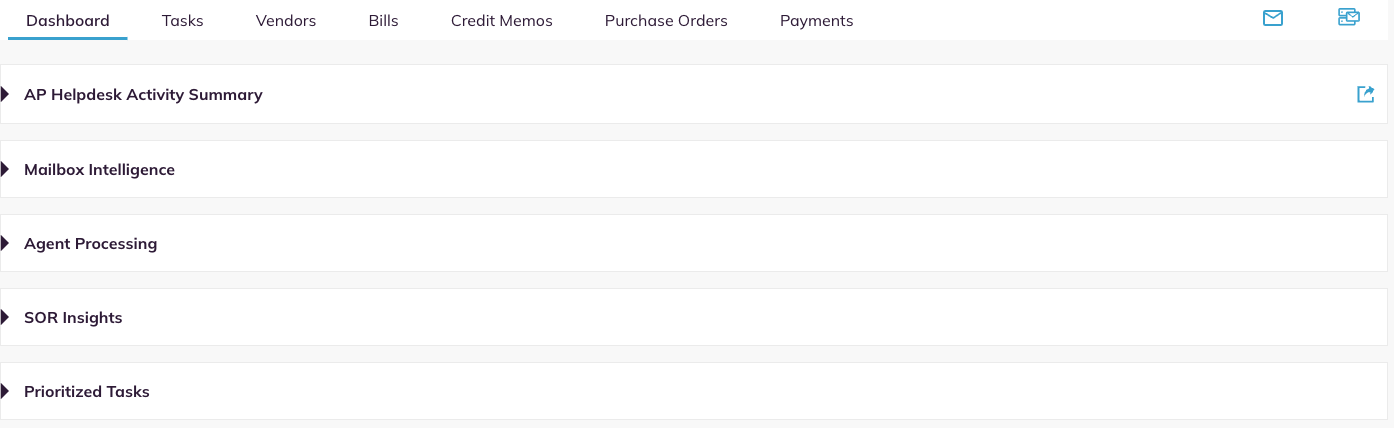Expand Agent Processing disclosure triangle
The width and height of the screenshot is (1394, 428).
point(5,243)
